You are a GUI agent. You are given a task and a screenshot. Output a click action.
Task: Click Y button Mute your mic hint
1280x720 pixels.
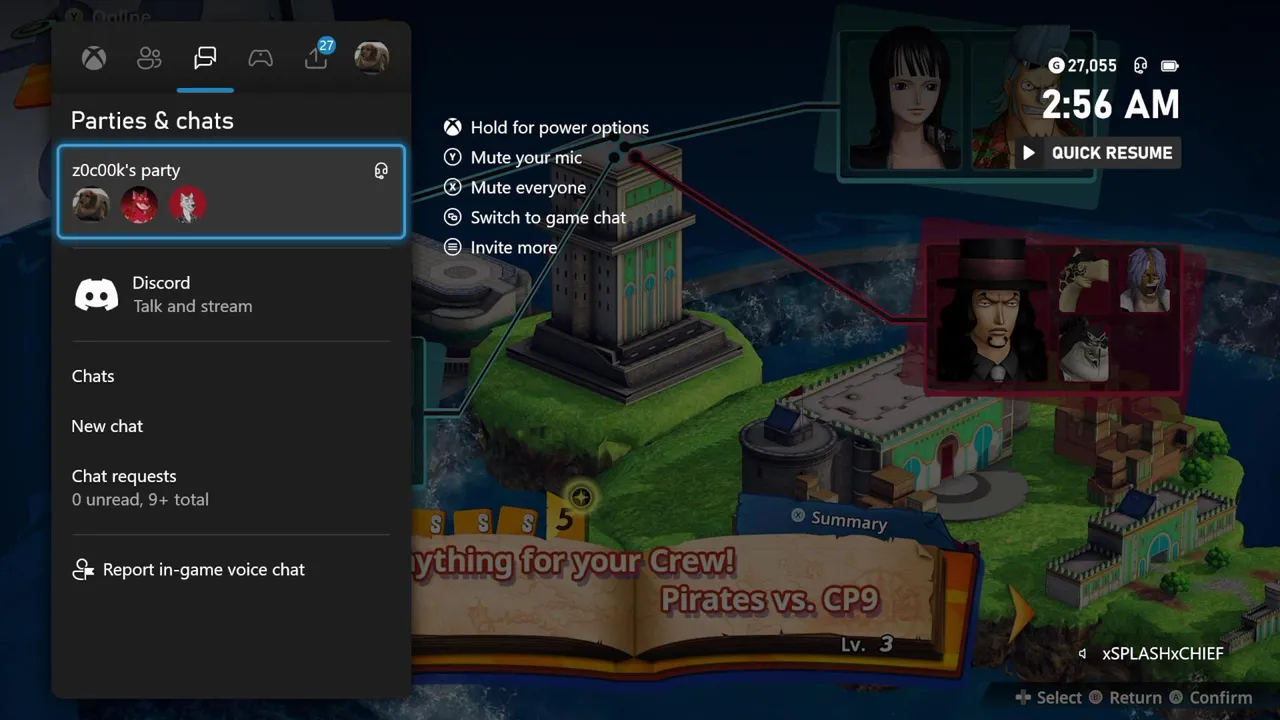(x=453, y=158)
